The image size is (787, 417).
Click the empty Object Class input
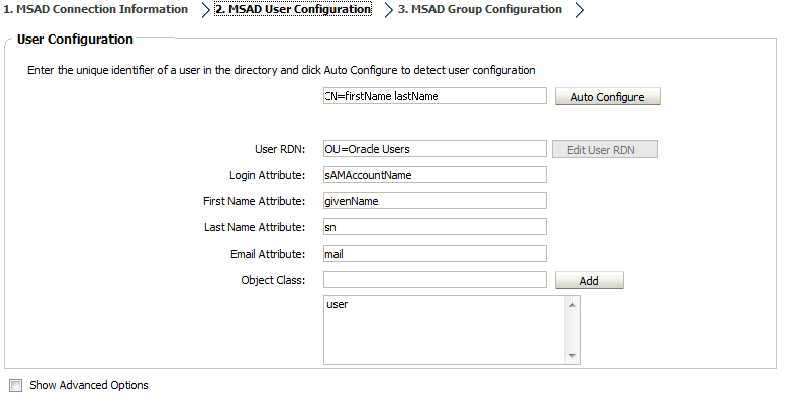[434, 280]
